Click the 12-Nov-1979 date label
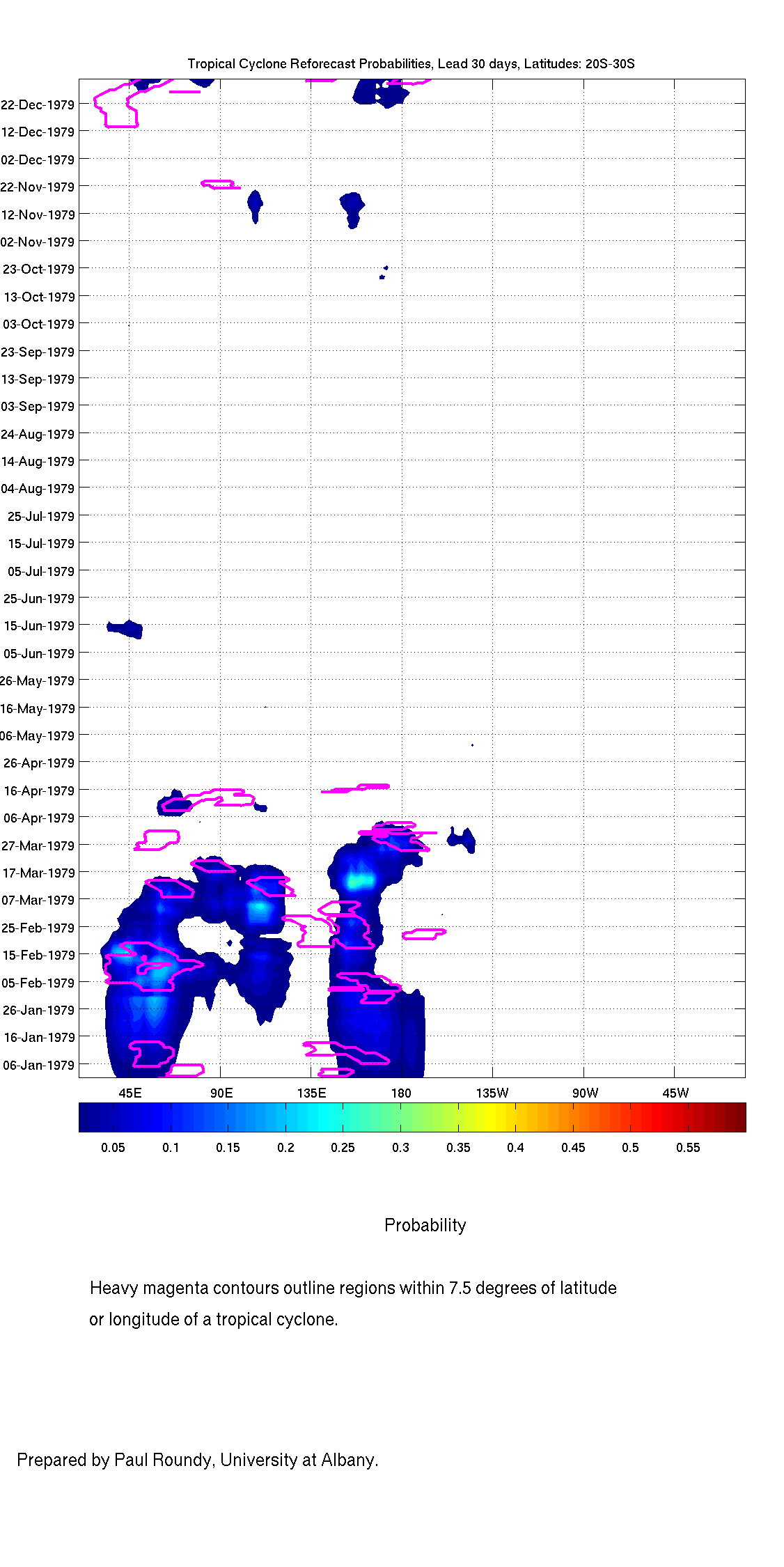The image size is (784, 1567). [x=38, y=215]
